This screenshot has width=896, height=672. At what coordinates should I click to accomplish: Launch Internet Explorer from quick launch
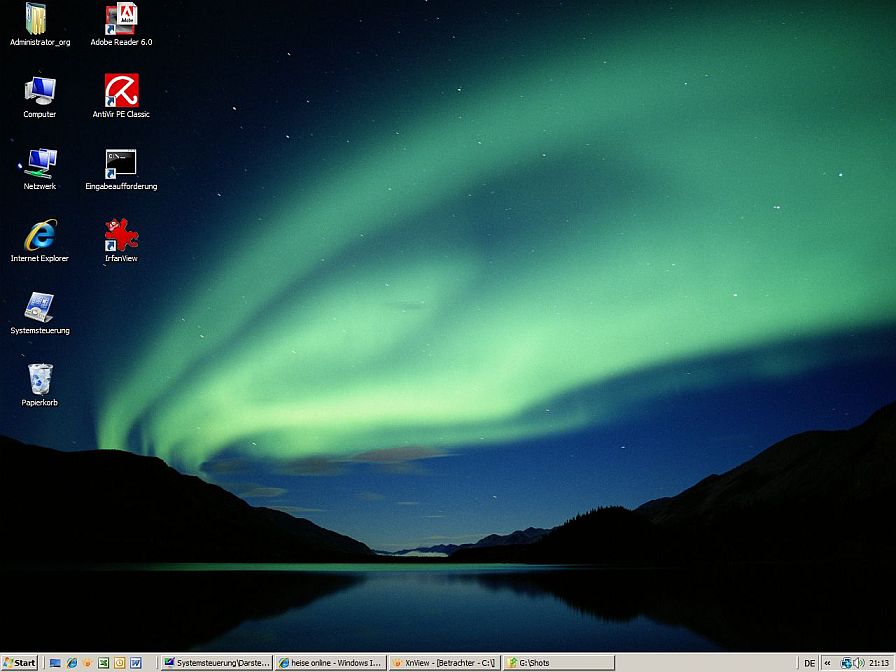click(x=71, y=663)
